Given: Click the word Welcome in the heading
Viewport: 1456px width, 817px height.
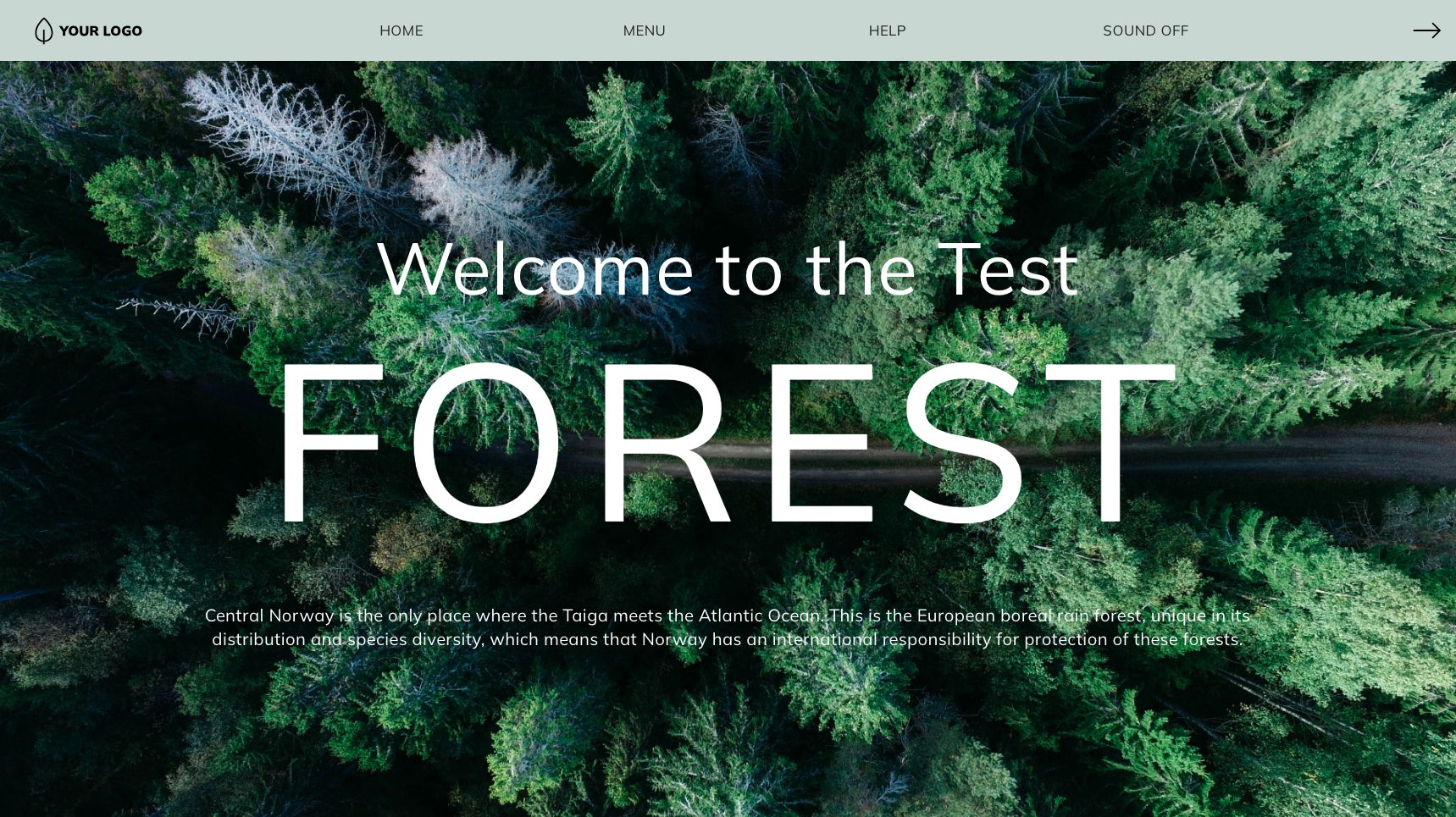Looking at the screenshot, I should click(535, 270).
